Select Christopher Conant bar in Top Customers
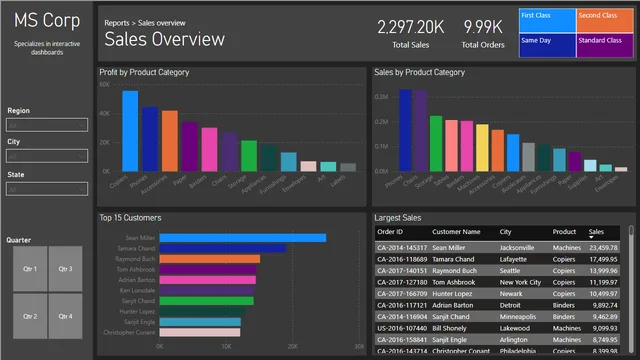 pyautogui.click(x=200, y=332)
